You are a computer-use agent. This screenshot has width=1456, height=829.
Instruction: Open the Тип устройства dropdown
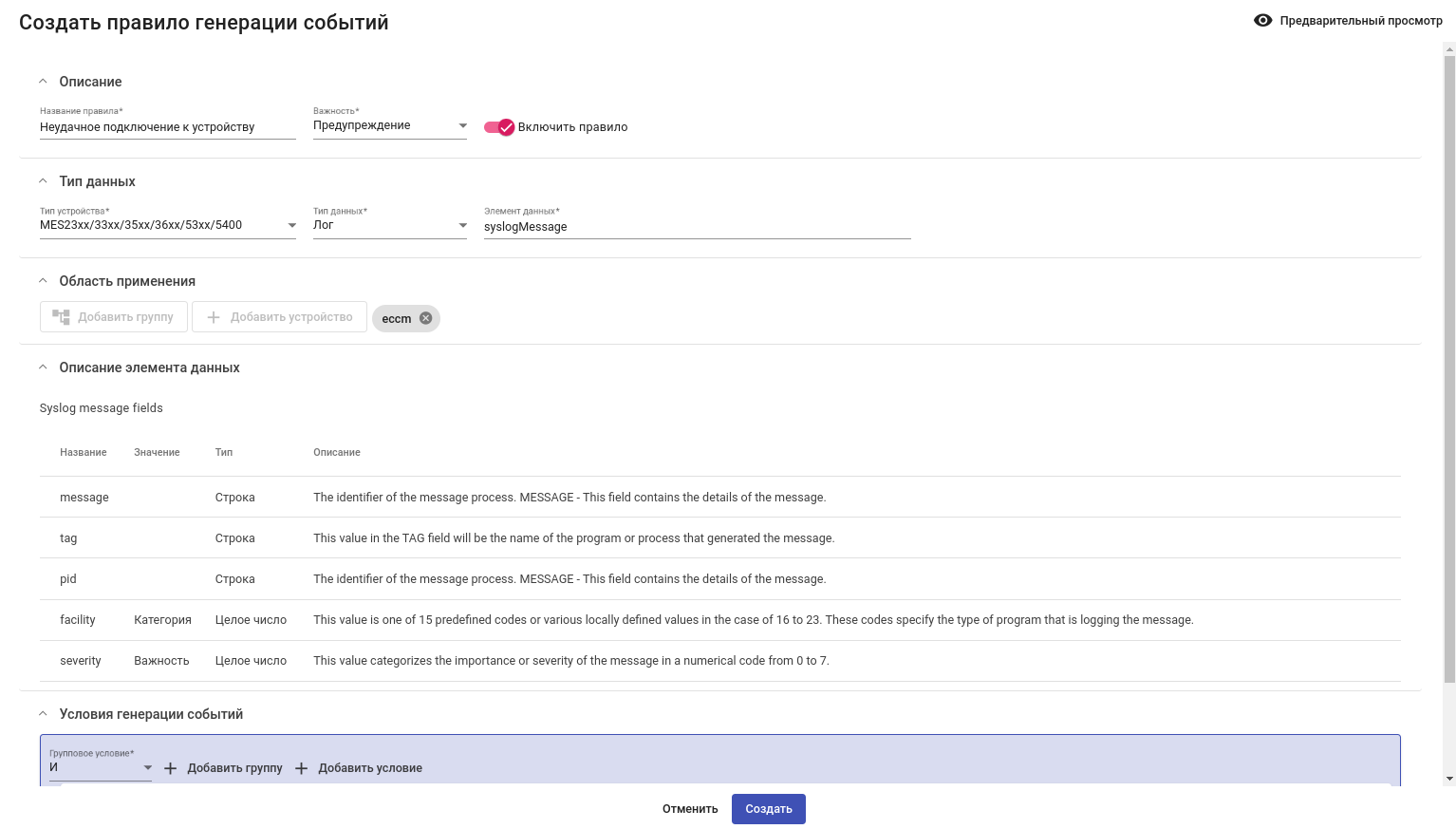(167, 225)
